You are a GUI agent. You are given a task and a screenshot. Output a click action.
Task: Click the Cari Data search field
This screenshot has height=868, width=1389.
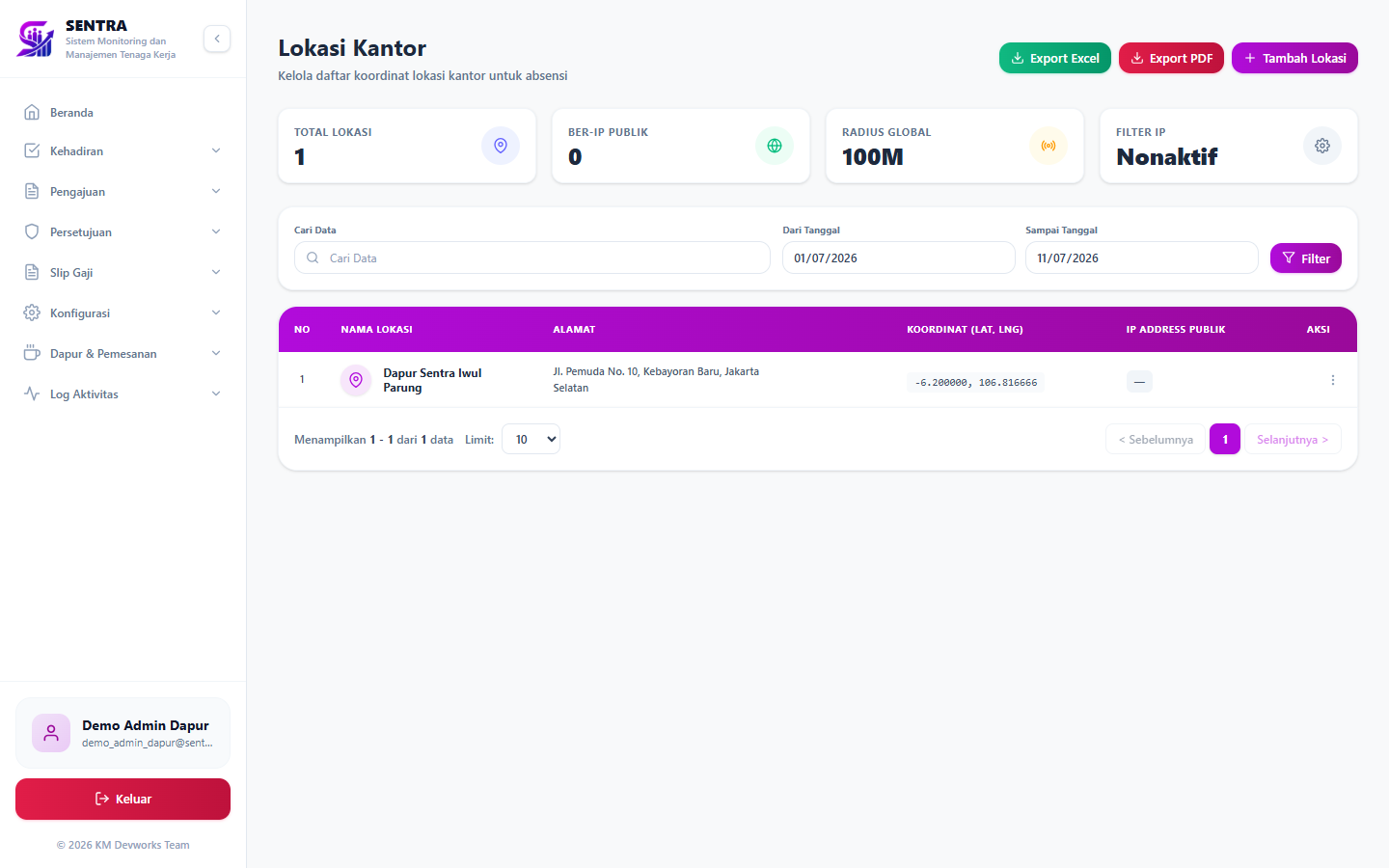pyautogui.click(x=532, y=258)
